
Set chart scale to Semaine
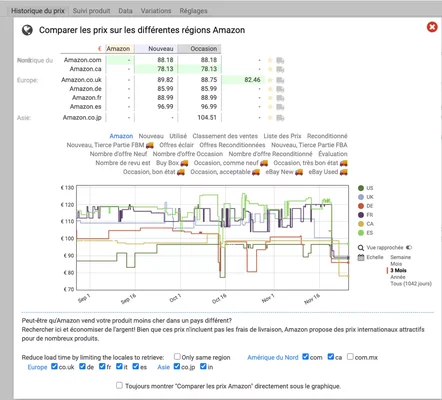401,257
